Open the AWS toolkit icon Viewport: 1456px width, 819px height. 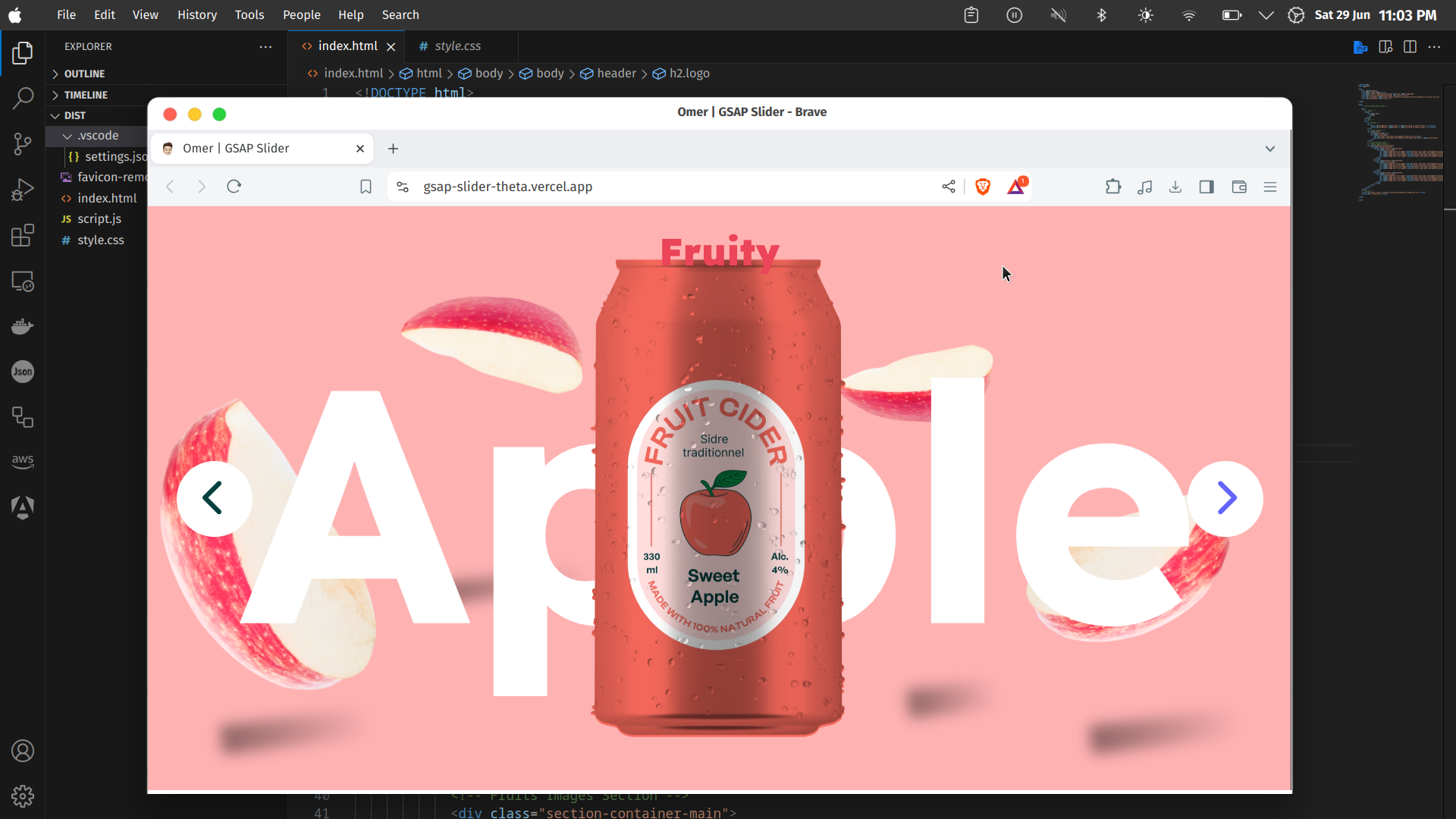23,461
